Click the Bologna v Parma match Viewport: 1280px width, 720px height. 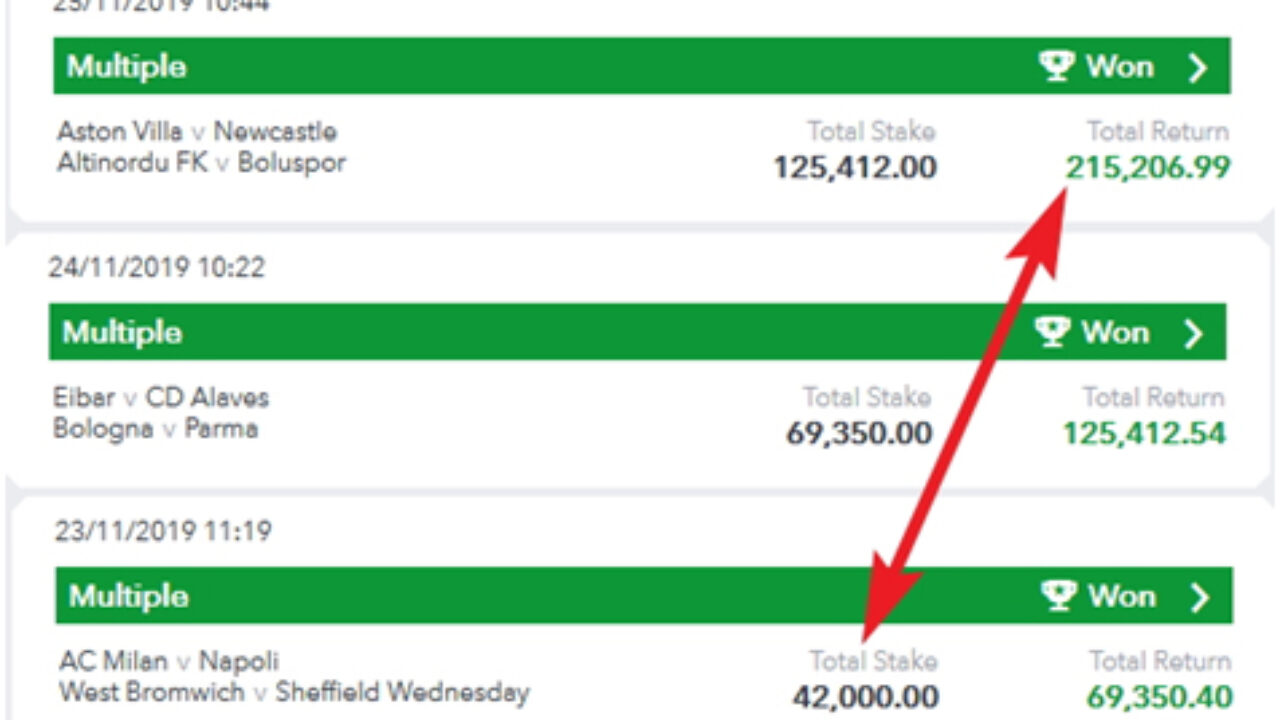[x=156, y=428]
